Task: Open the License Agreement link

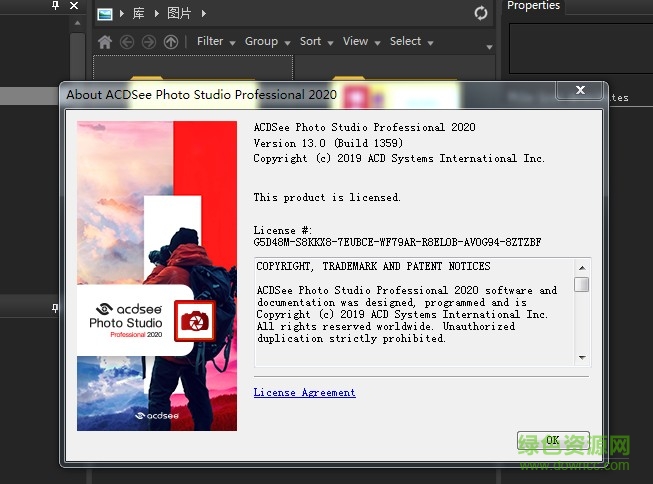Action: pyautogui.click(x=304, y=392)
